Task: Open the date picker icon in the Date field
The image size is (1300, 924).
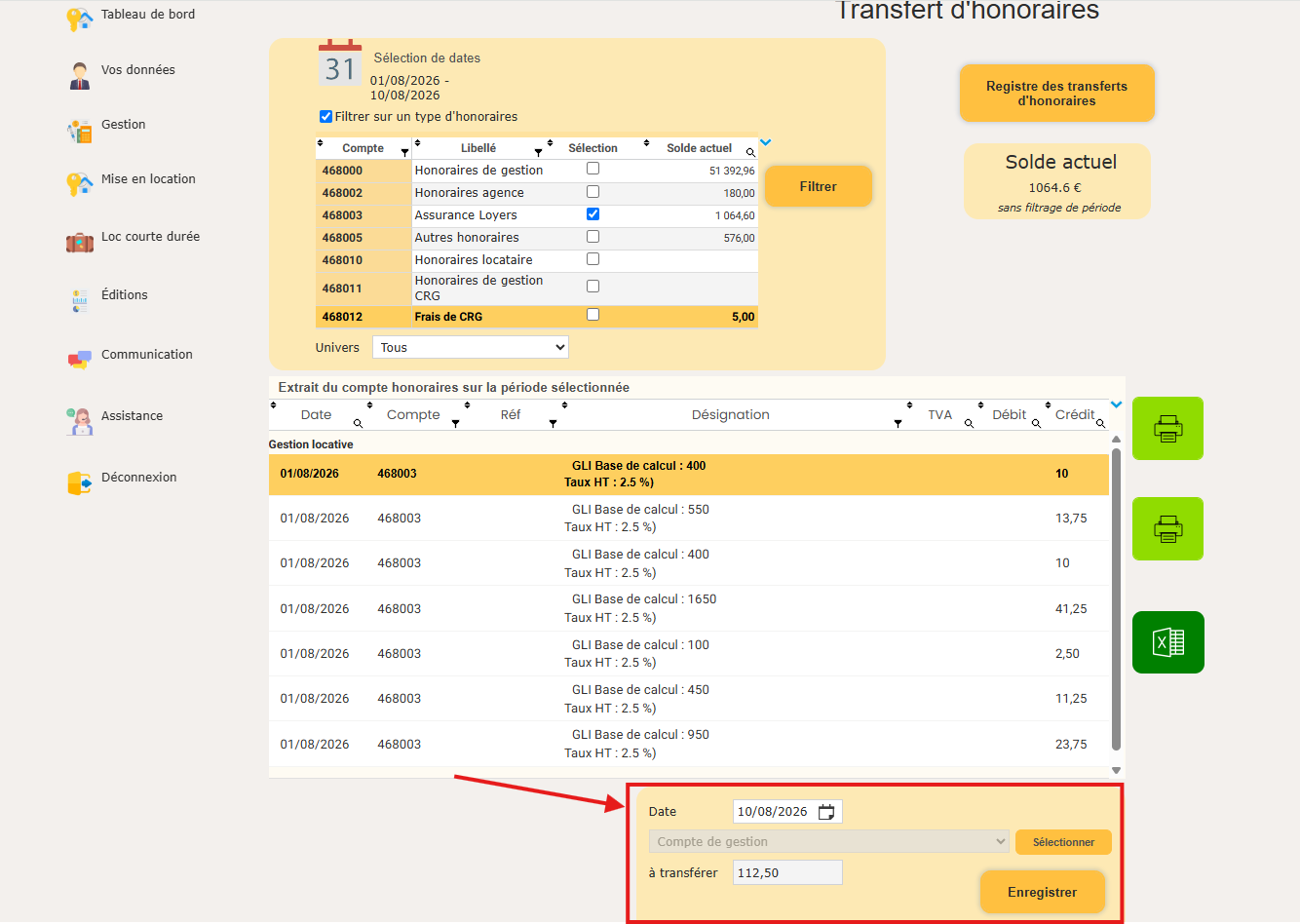Action: coord(826,812)
